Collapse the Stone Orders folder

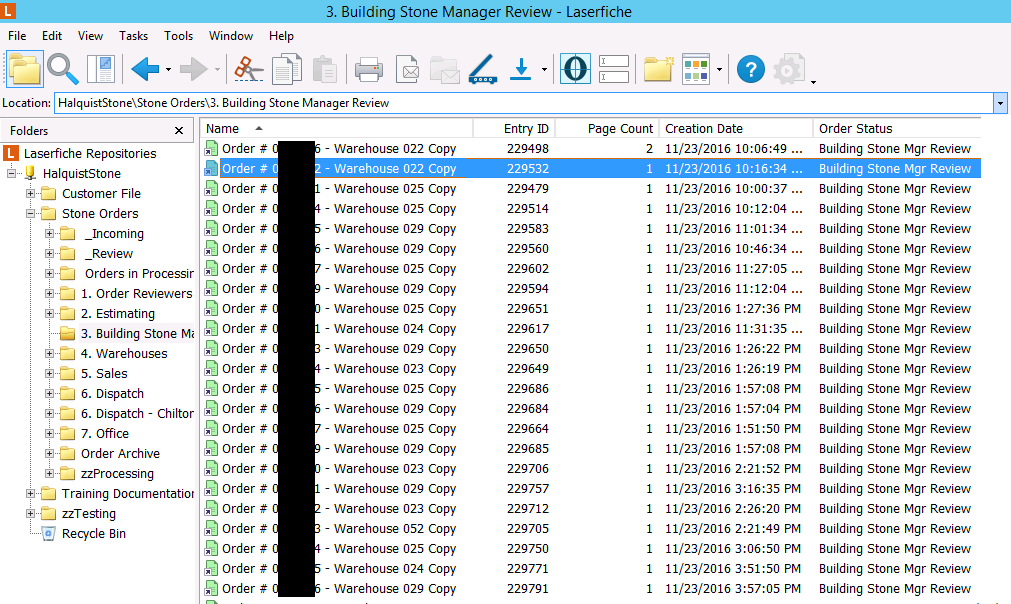[x=30, y=213]
